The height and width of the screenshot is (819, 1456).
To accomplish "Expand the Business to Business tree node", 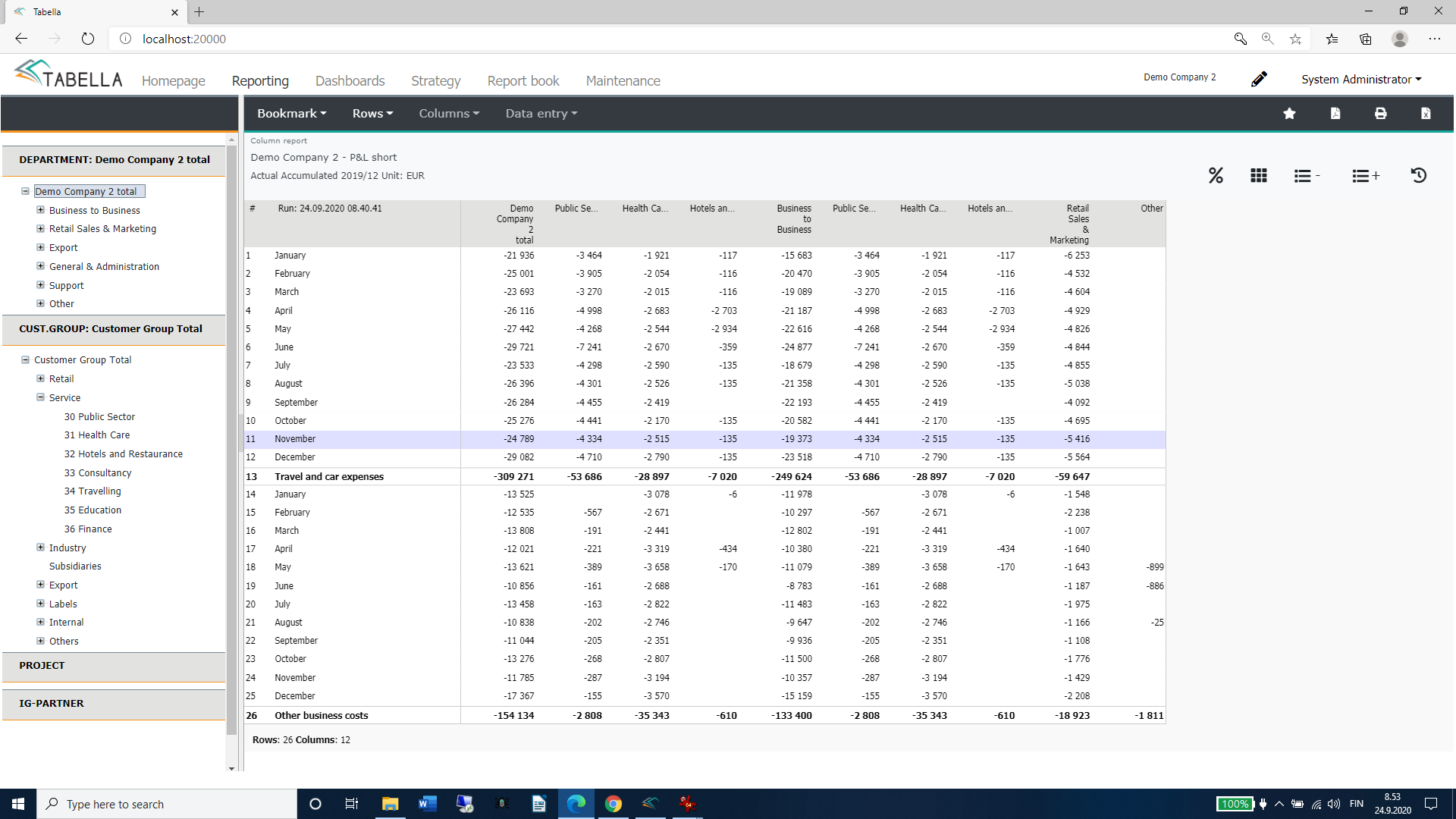I will pyautogui.click(x=41, y=210).
